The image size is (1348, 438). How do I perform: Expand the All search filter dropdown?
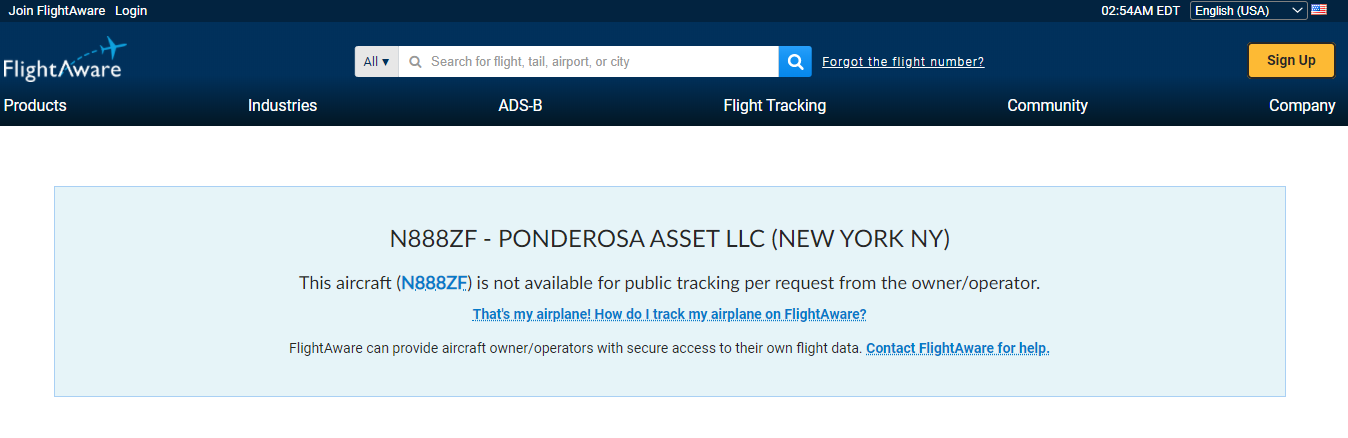(376, 61)
